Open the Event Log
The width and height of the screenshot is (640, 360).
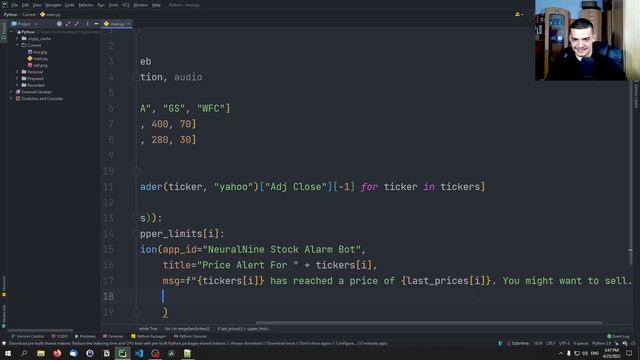pos(618,336)
